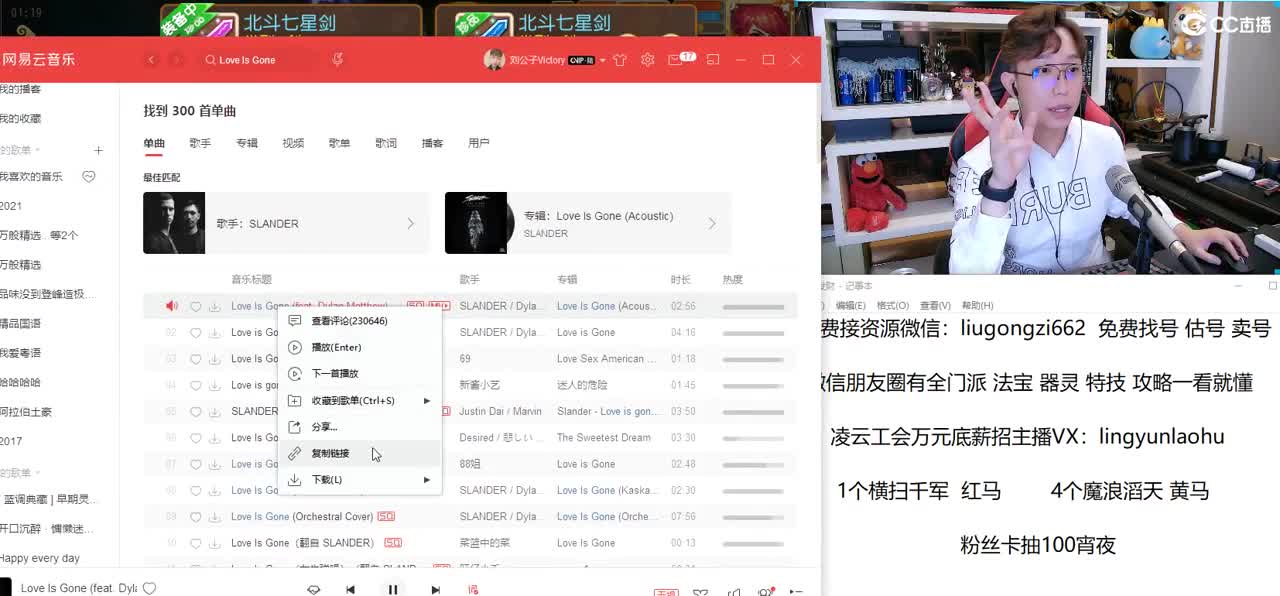Open 格式(O) menu in Notepad
This screenshot has width=1280, height=596.
tap(893, 305)
